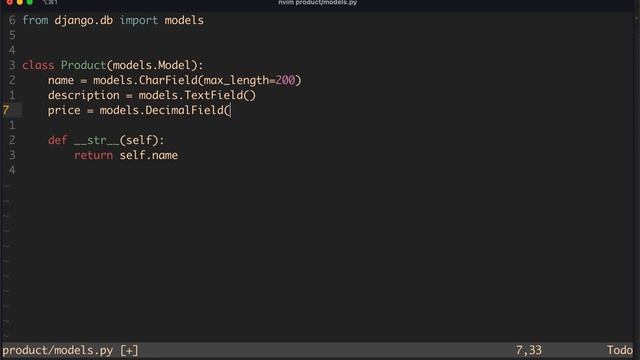Click relative line number 6 beside import line
Viewport: 640px width, 360px height.
(12, 20)
